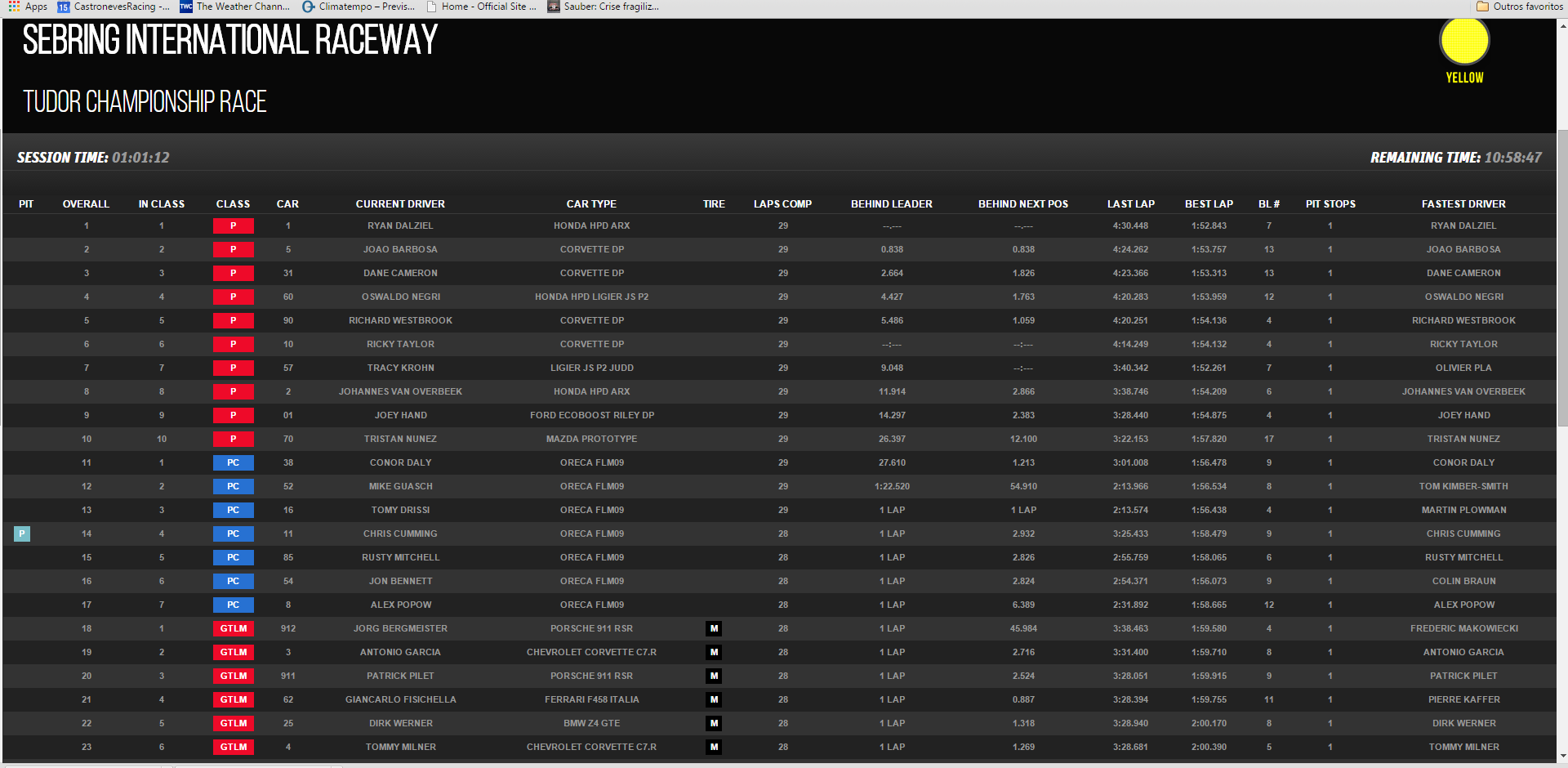Open the Sauber Crise bookmark

point(603,7)
